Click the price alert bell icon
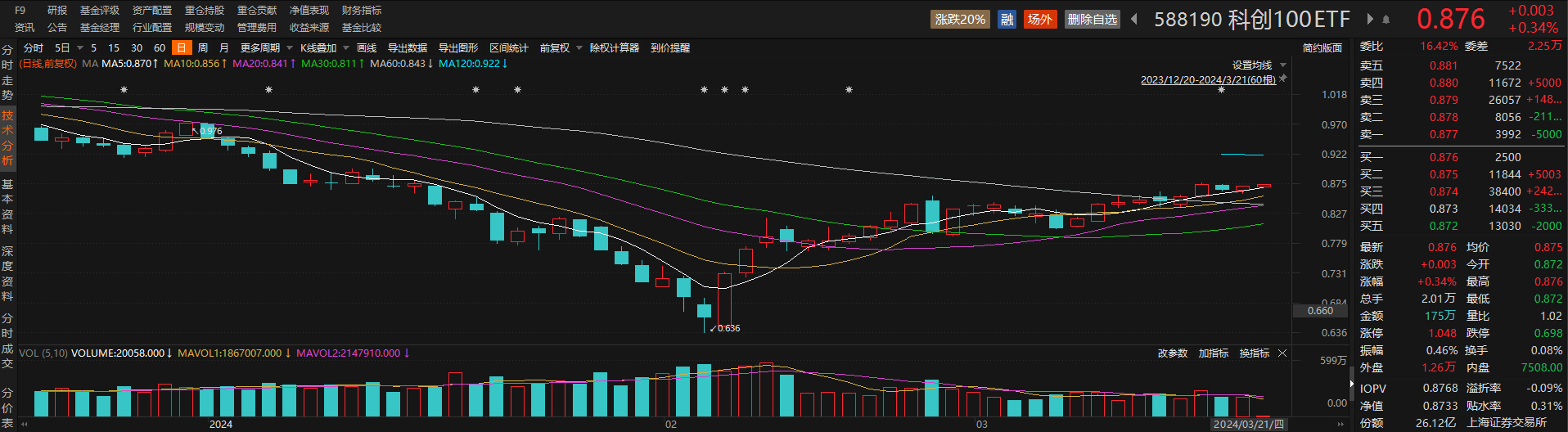The height and width of the screenshot is (432, 1568). tap(1386, 19)
